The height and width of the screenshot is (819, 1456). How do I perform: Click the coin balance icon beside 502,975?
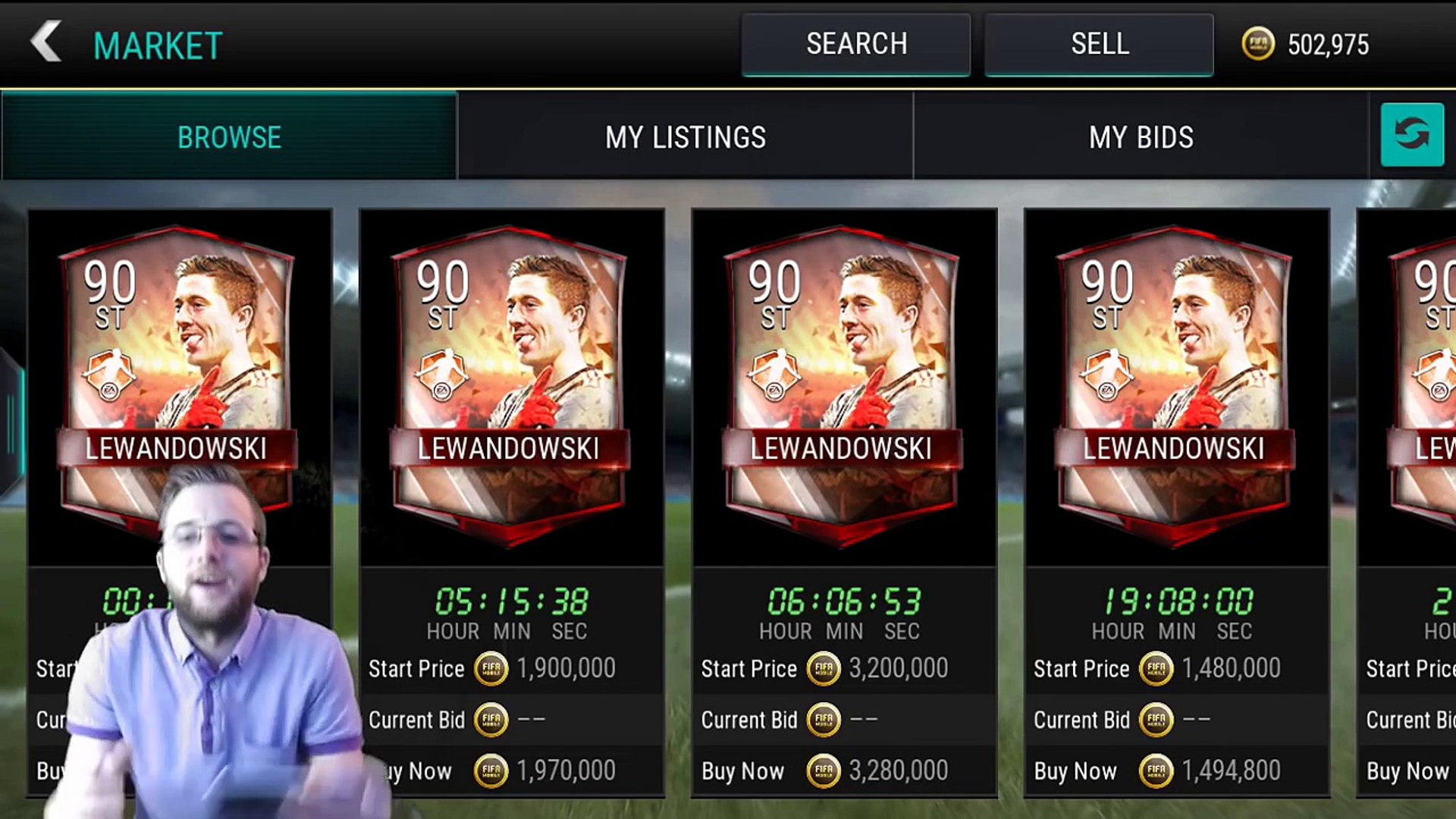click(1258, 44)
